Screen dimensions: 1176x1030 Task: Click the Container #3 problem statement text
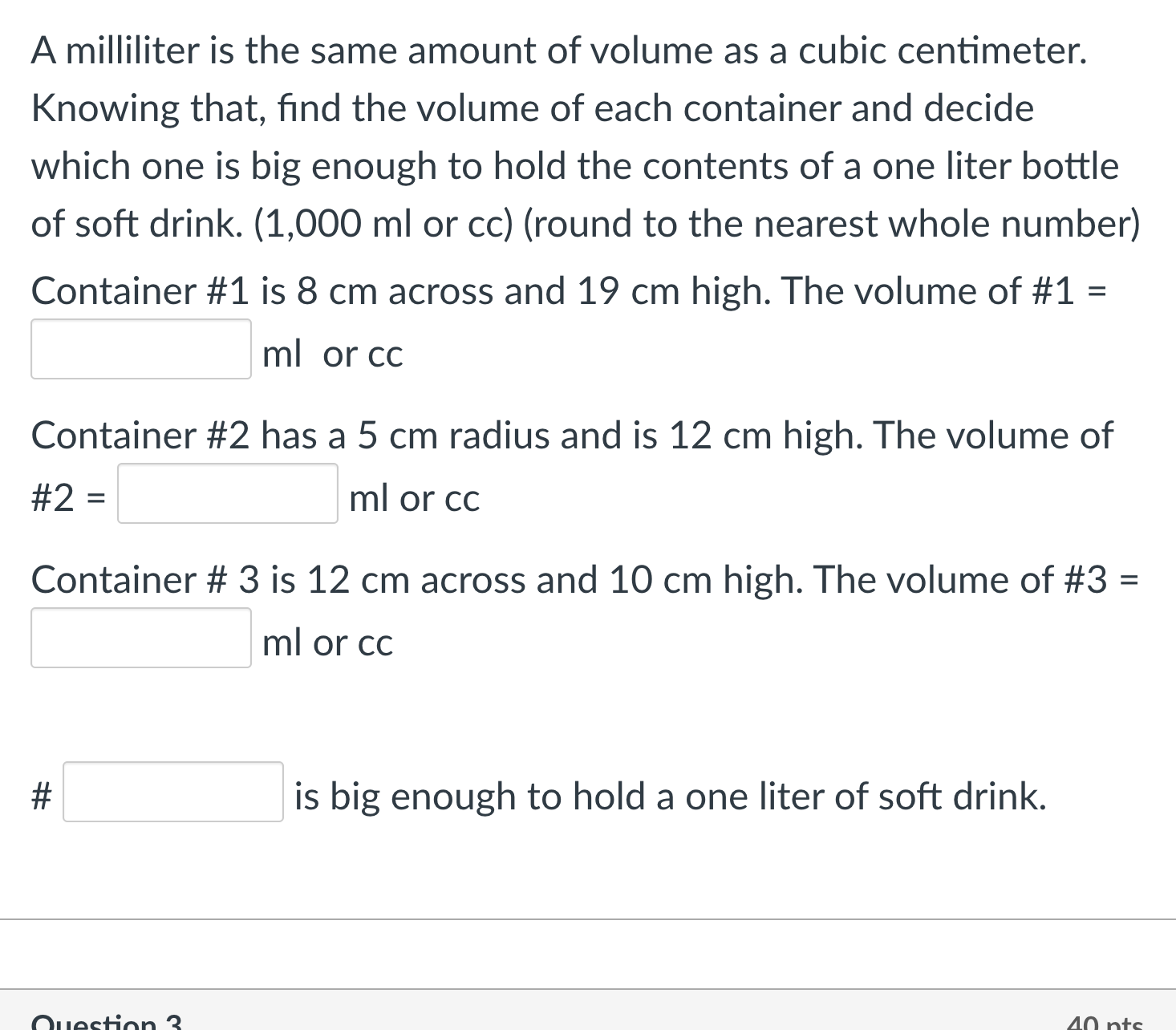[586, 578]
